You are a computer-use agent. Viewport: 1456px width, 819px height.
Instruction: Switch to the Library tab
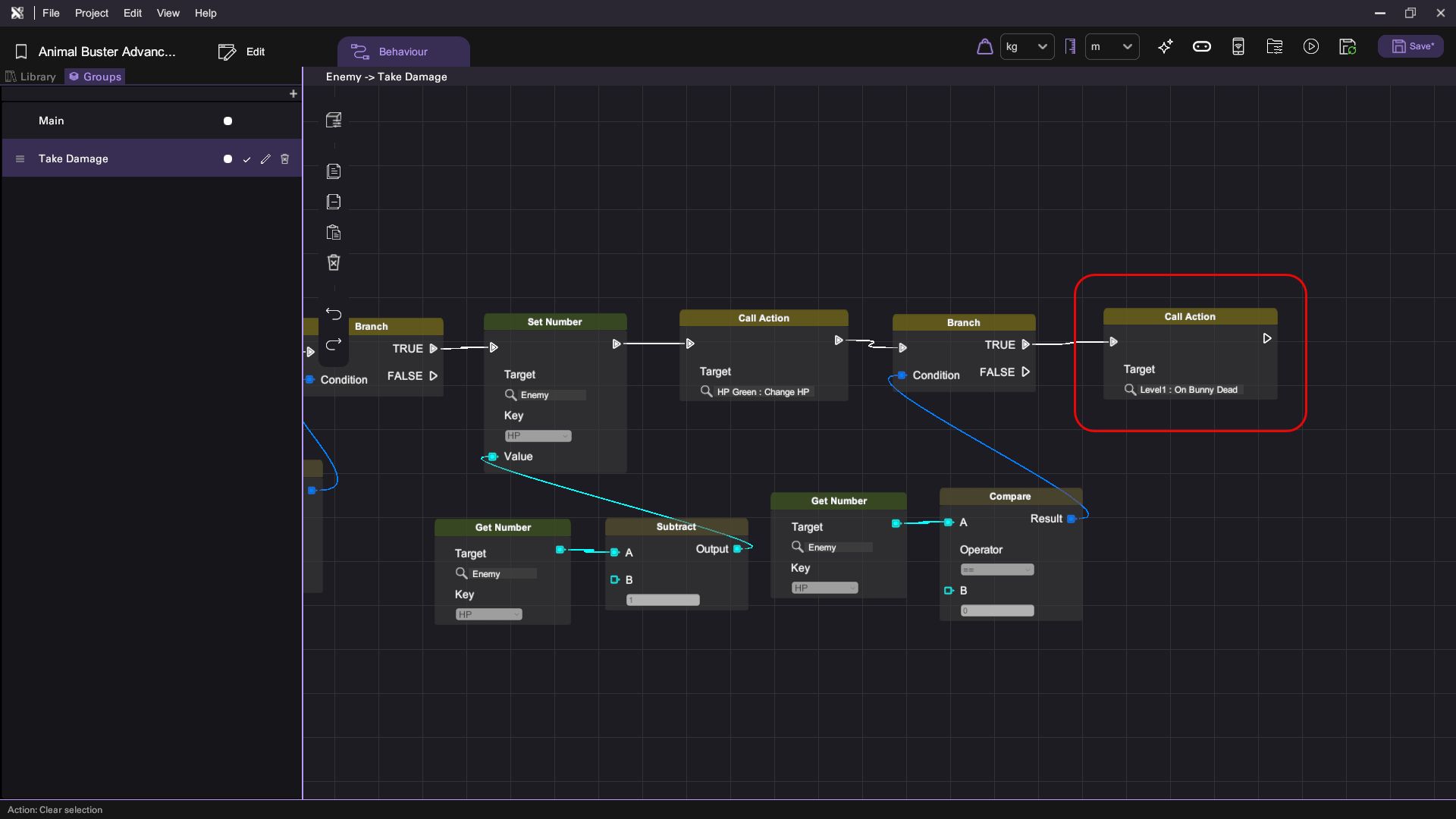[31, 77]
